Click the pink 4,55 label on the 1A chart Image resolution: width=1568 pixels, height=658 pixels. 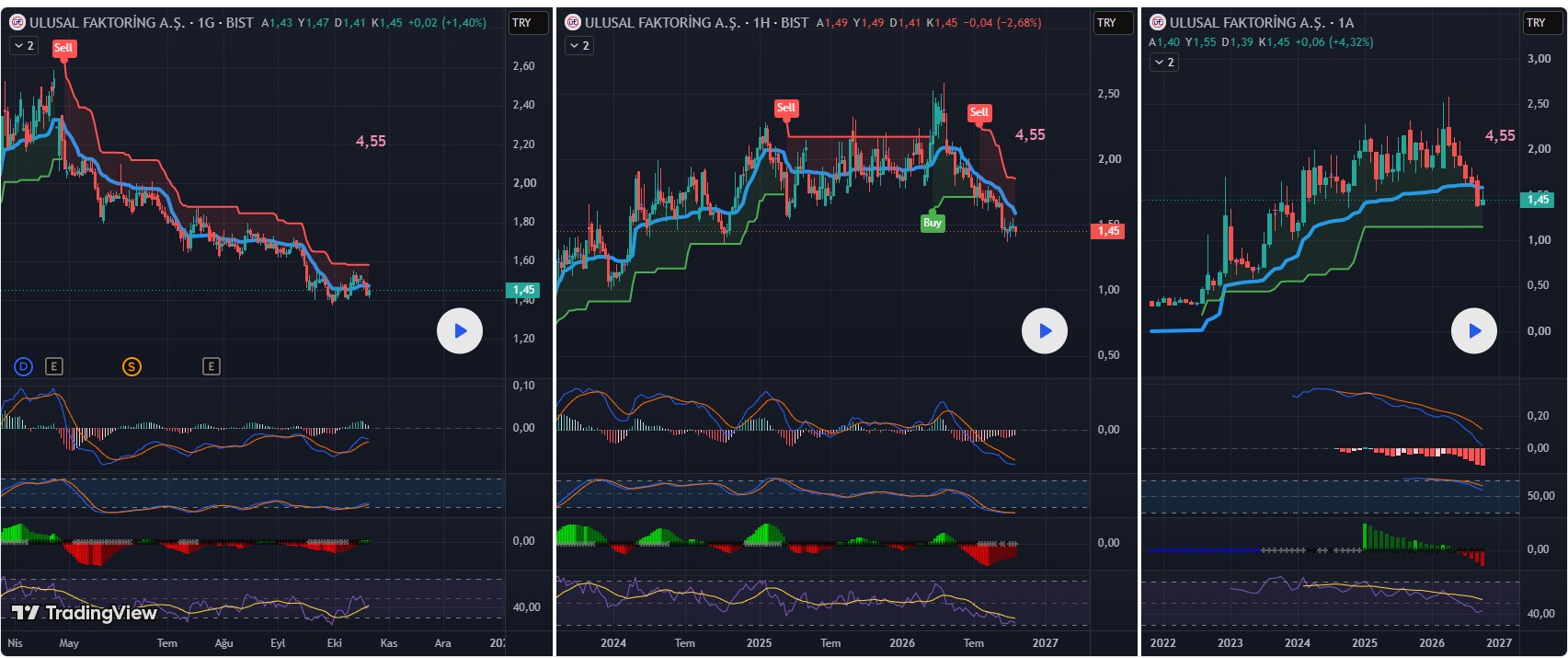(x=1500, y=135)
